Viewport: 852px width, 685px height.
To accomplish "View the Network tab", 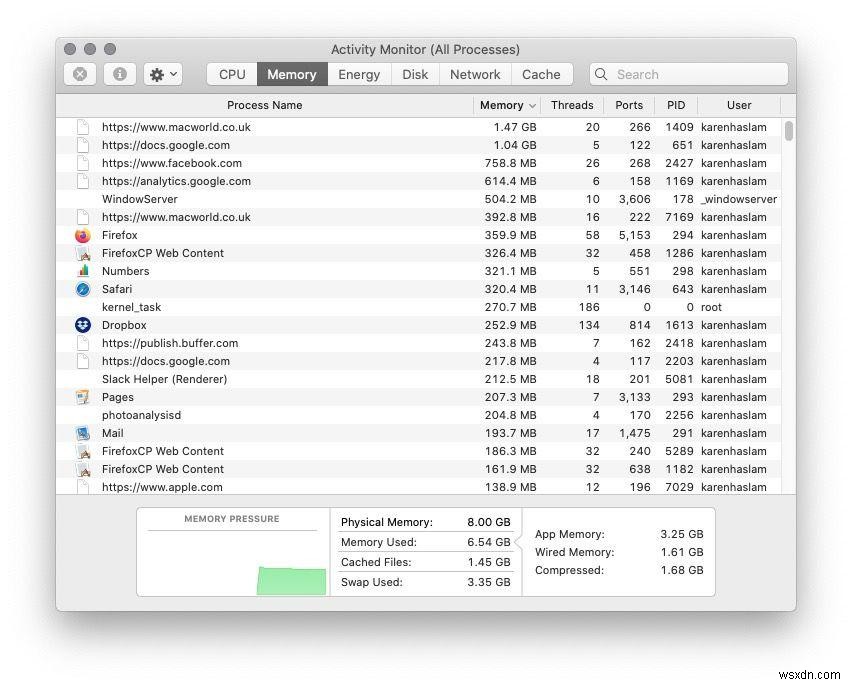I will [475, 73].
